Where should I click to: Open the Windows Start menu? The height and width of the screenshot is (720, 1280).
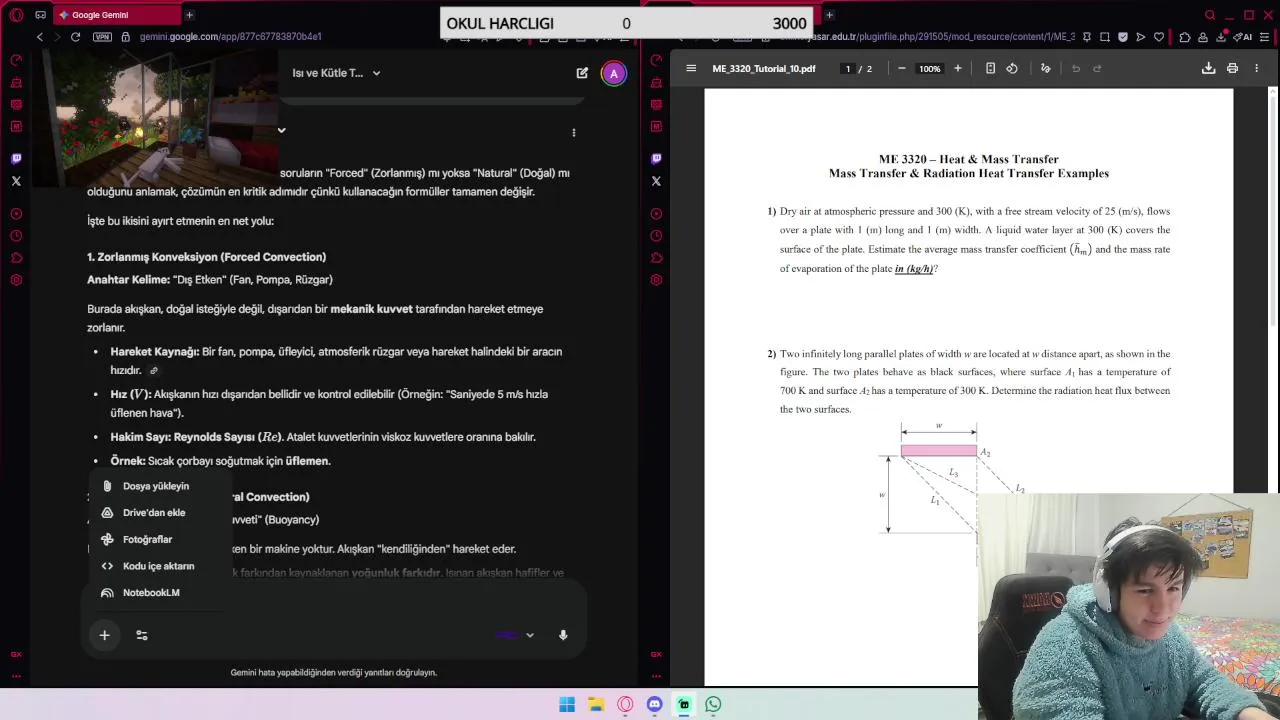pos(567,704)
